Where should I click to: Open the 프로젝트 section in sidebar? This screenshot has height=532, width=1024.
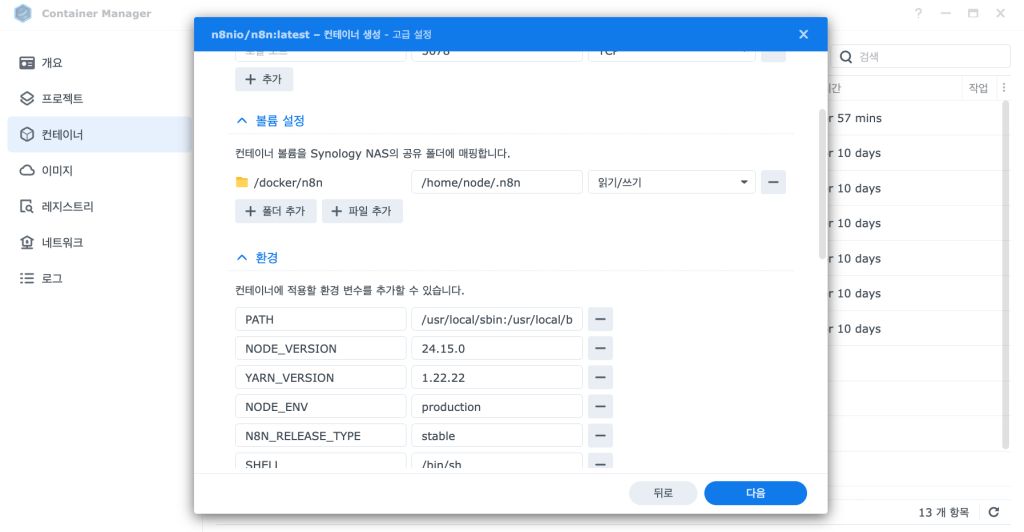(99, 99)
